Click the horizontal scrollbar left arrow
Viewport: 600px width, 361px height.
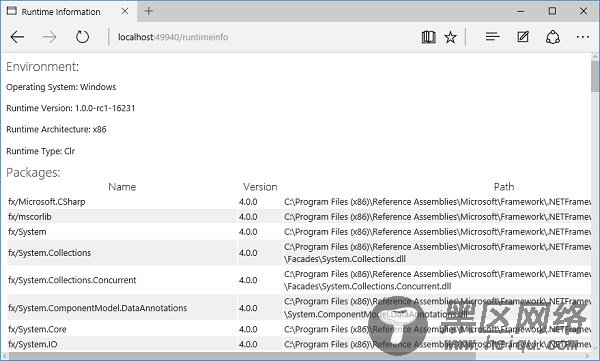pyautogui.click(x=4, y=356)
